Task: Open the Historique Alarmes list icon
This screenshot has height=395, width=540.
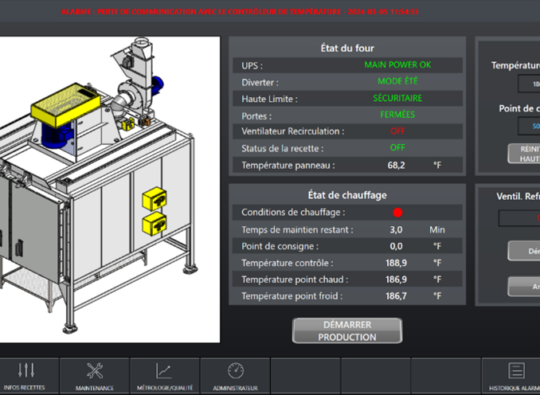Action: (516, 371)
